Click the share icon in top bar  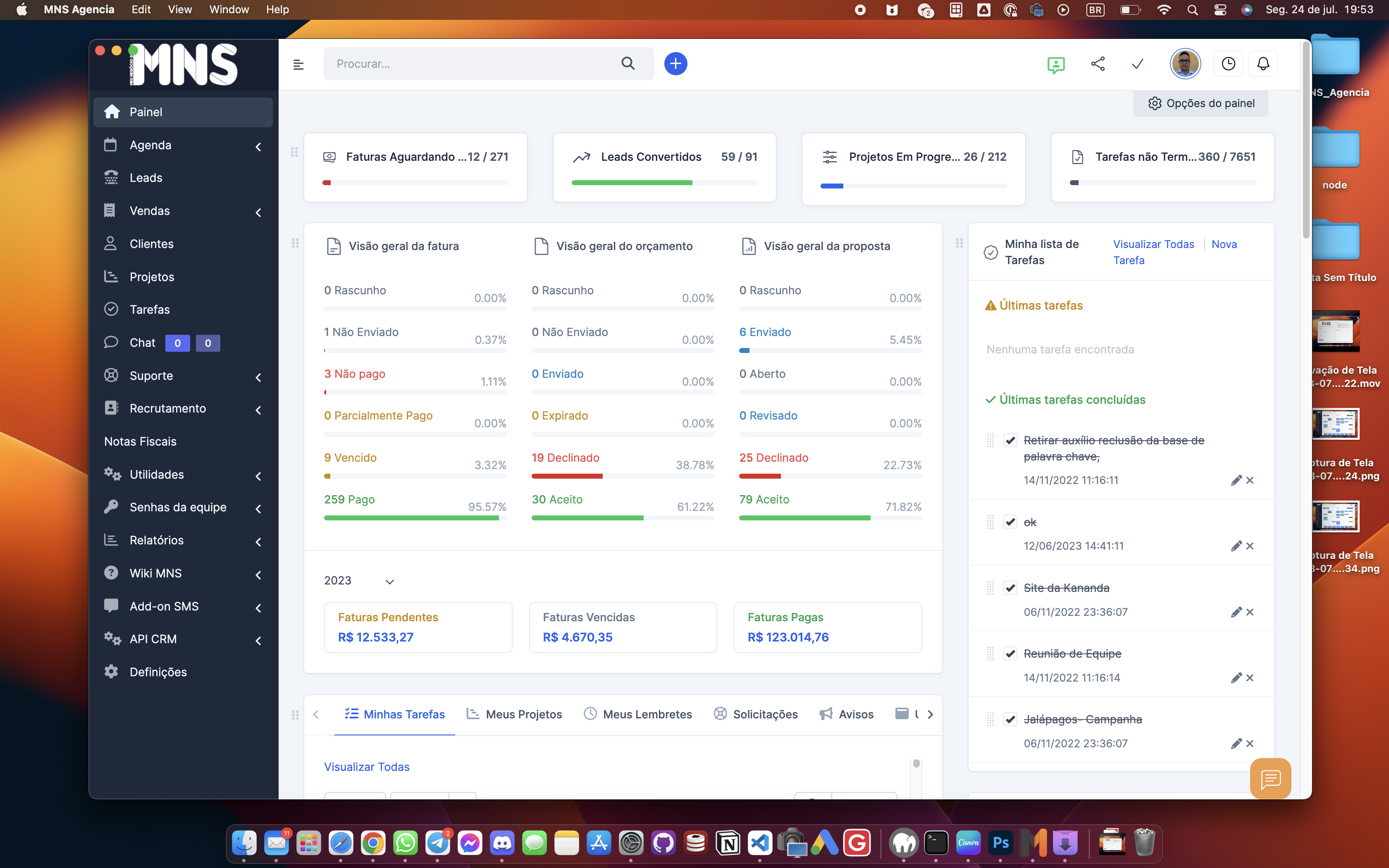click(x=1098, y=64)
